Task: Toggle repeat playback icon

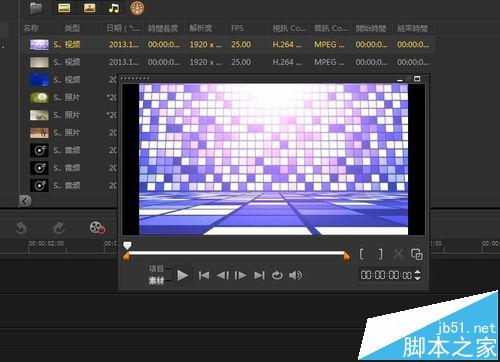Action: 277,275
